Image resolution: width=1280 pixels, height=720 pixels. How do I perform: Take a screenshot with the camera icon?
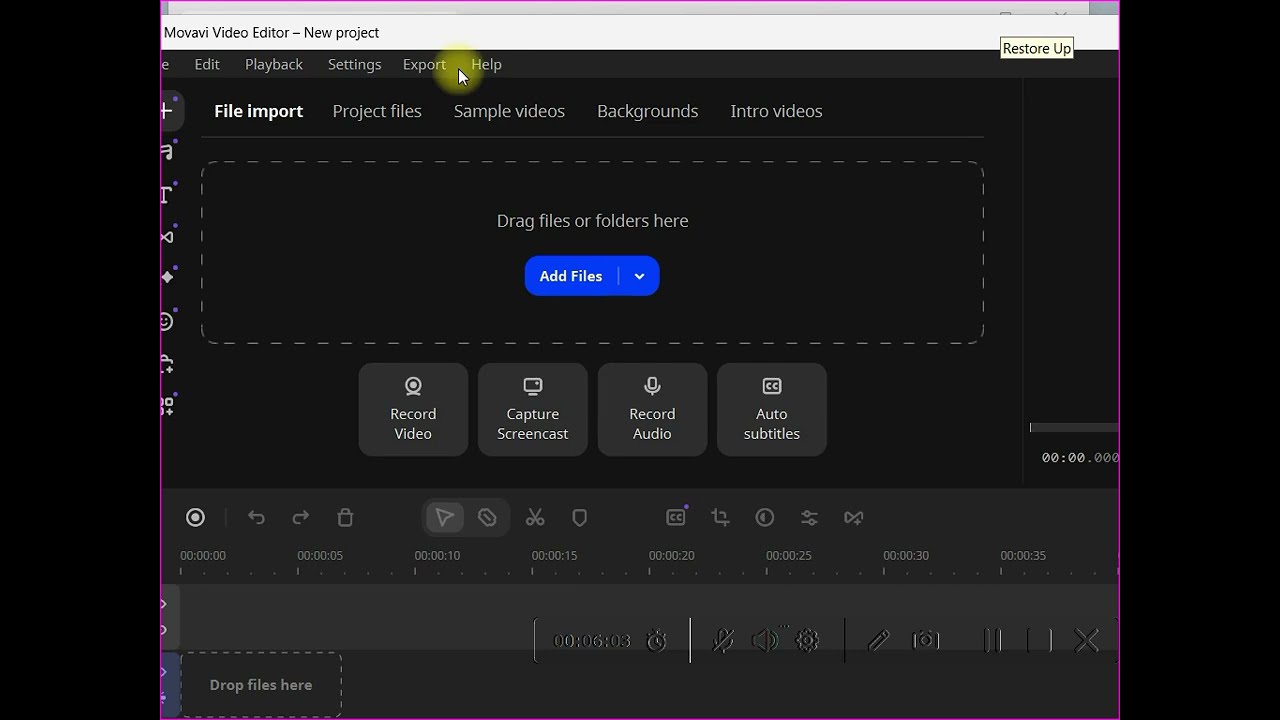[926, 640]
